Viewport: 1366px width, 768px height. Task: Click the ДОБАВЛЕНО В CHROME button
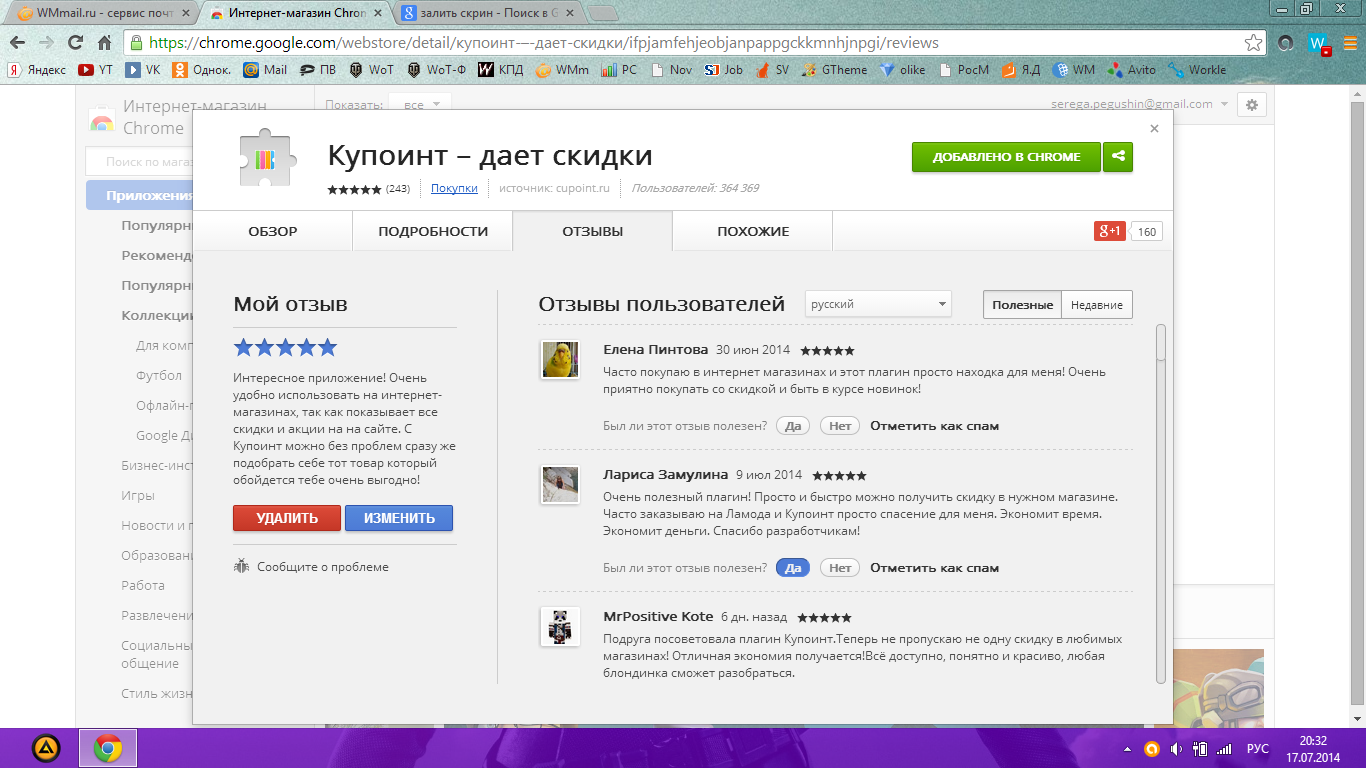pos(1006,157)
